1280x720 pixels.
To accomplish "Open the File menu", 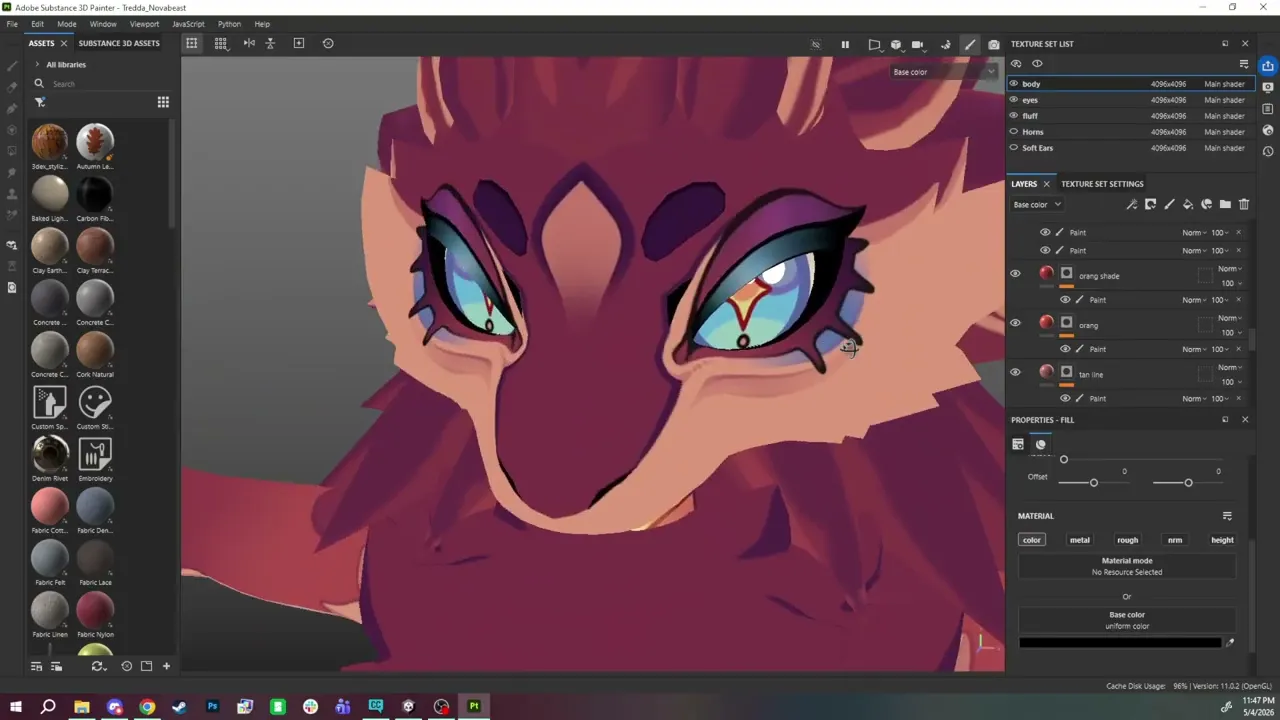I will point(12,24).
